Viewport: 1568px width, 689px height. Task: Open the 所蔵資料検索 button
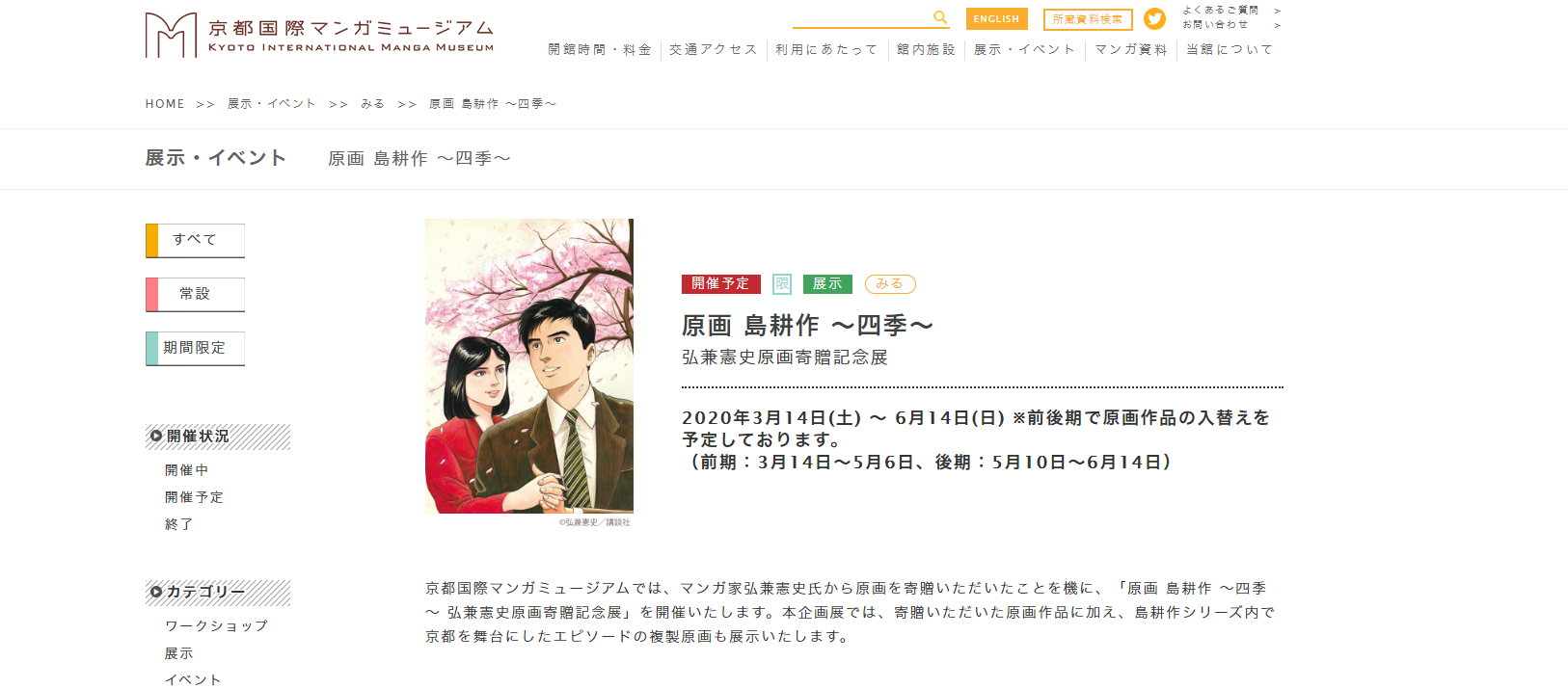coord(1088,19)
